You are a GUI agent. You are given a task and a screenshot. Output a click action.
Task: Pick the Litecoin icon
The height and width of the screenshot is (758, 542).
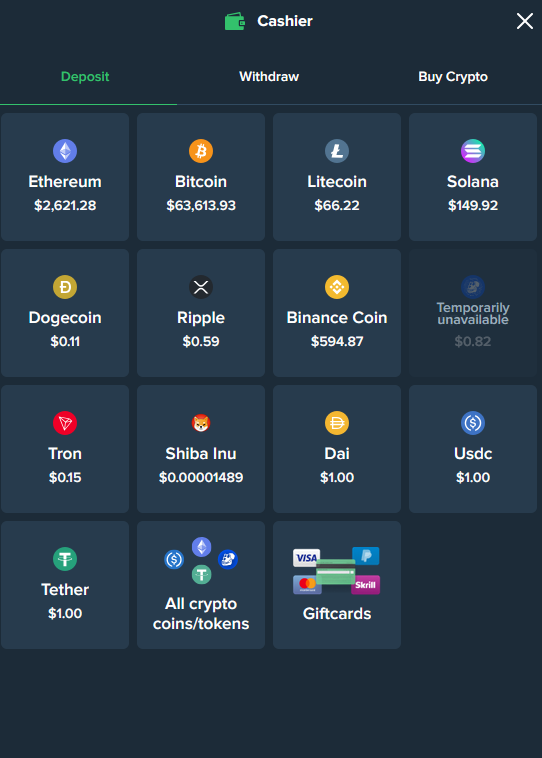[x=337, y=151]
